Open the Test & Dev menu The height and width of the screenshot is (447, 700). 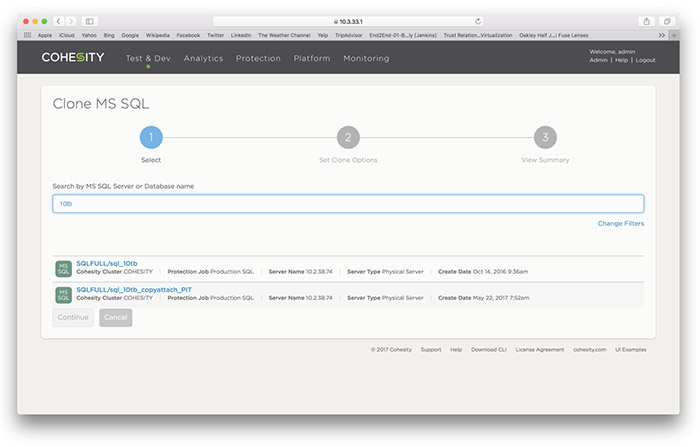click(x=147, y=58)
